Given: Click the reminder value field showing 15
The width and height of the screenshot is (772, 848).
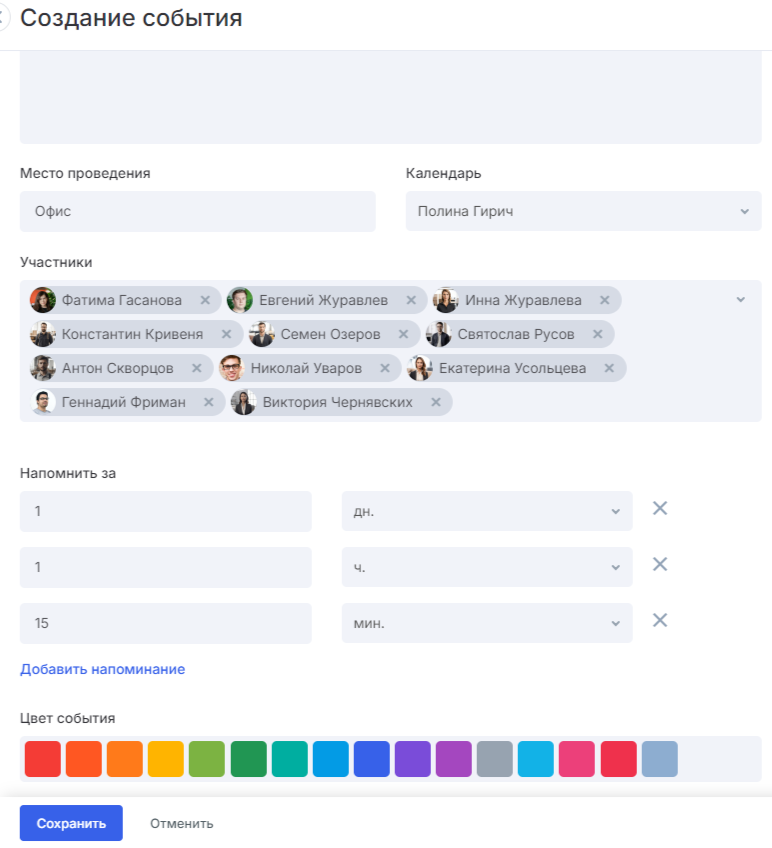Looking at the screenshot, I should pos(165,623).
